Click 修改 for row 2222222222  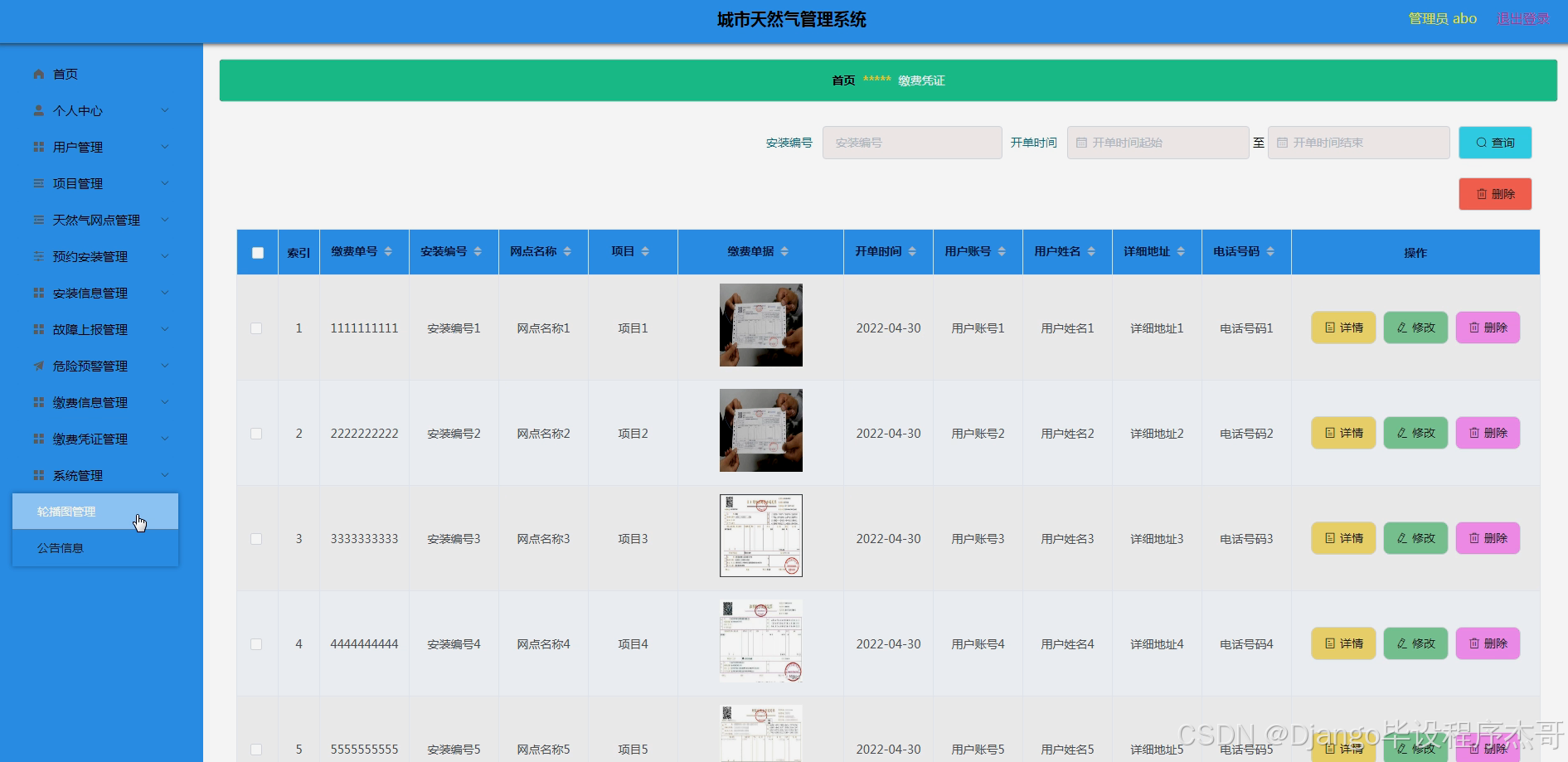1415,433
